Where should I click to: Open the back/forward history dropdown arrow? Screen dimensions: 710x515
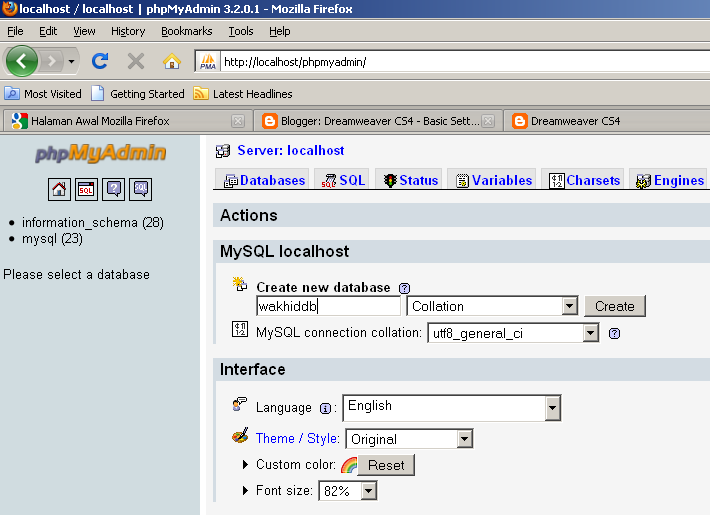[72, 61]
